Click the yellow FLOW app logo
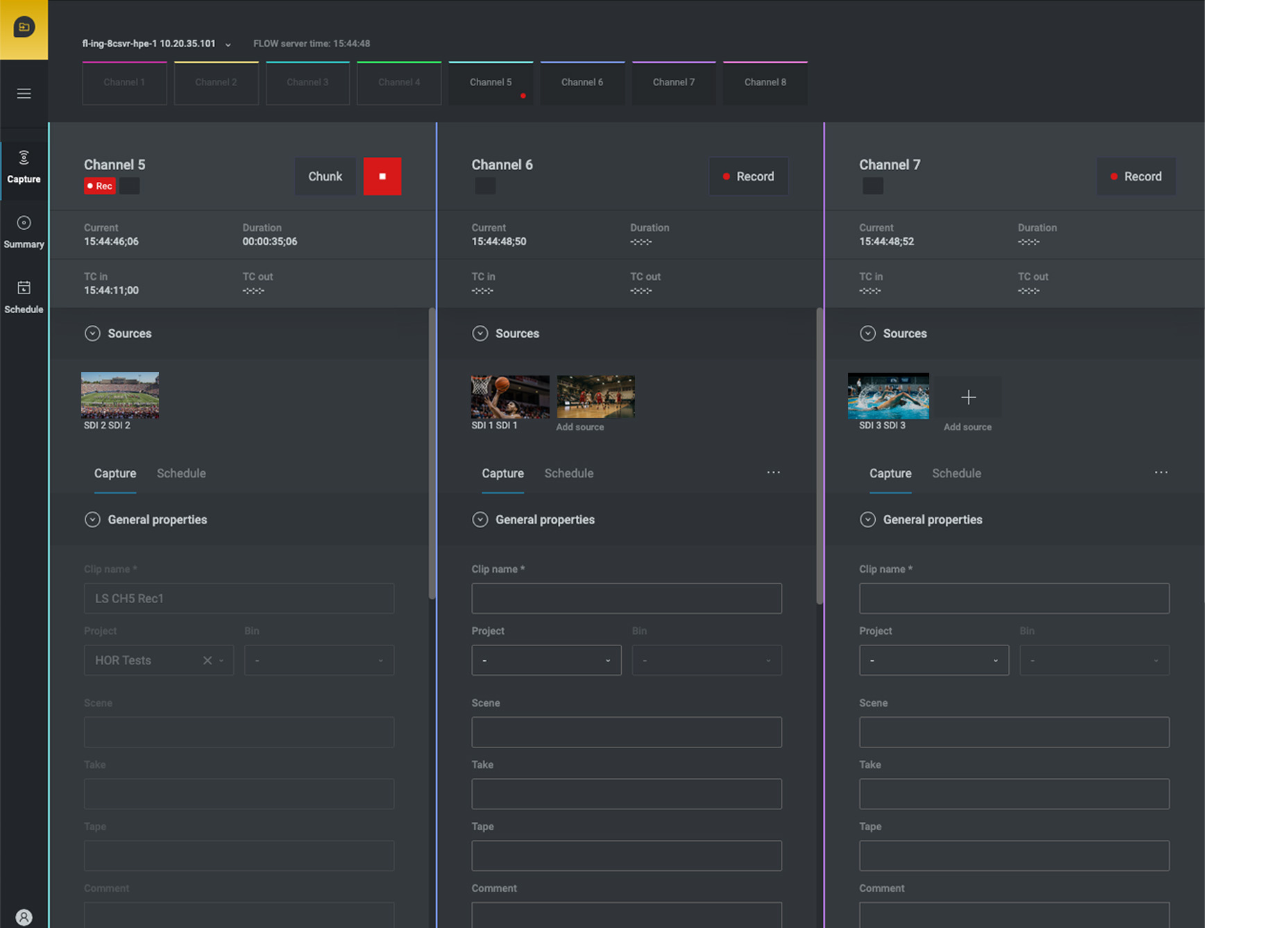This screenshot has width=1288, height=928. (x=24, y=28)
